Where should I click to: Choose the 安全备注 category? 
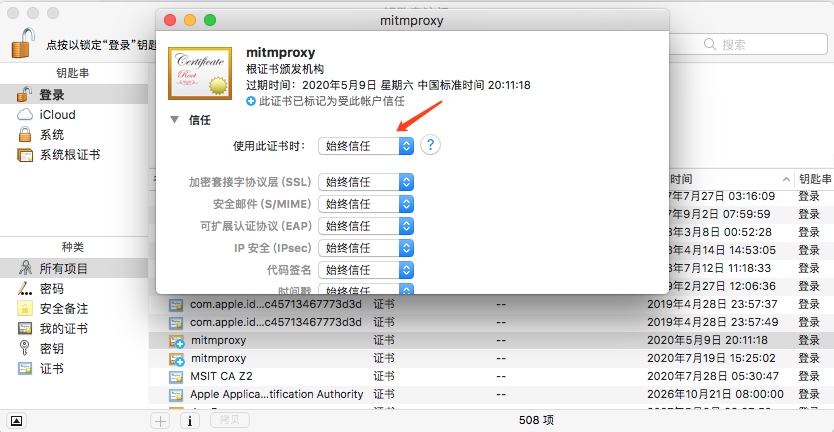point(74,309)
